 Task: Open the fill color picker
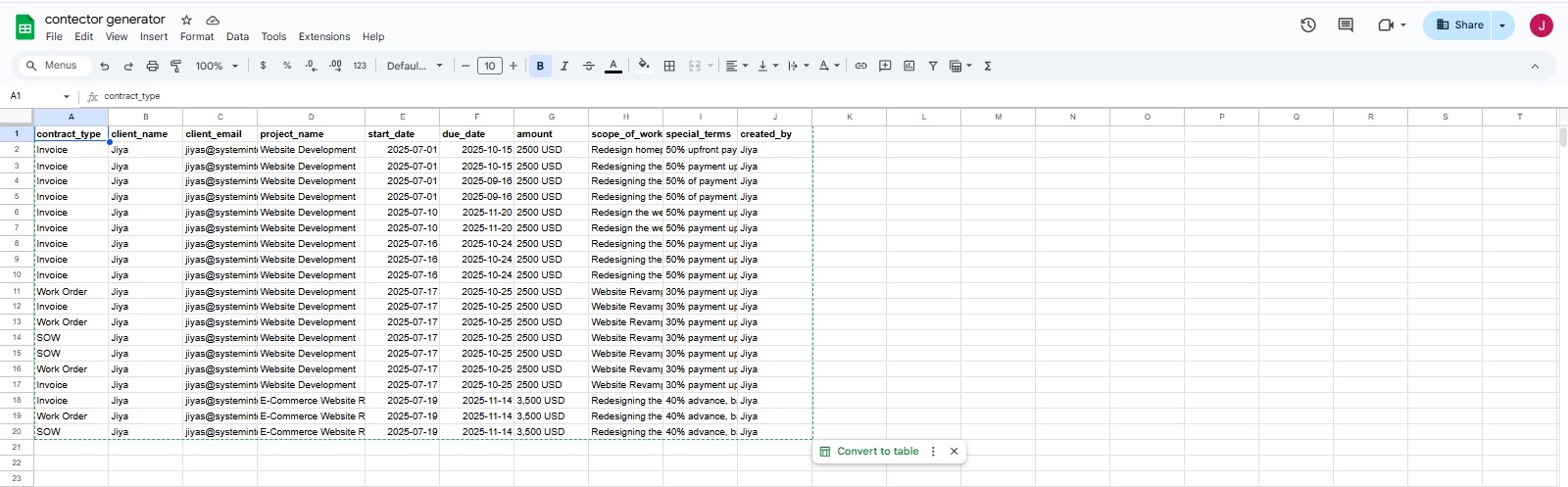(644, 67)
